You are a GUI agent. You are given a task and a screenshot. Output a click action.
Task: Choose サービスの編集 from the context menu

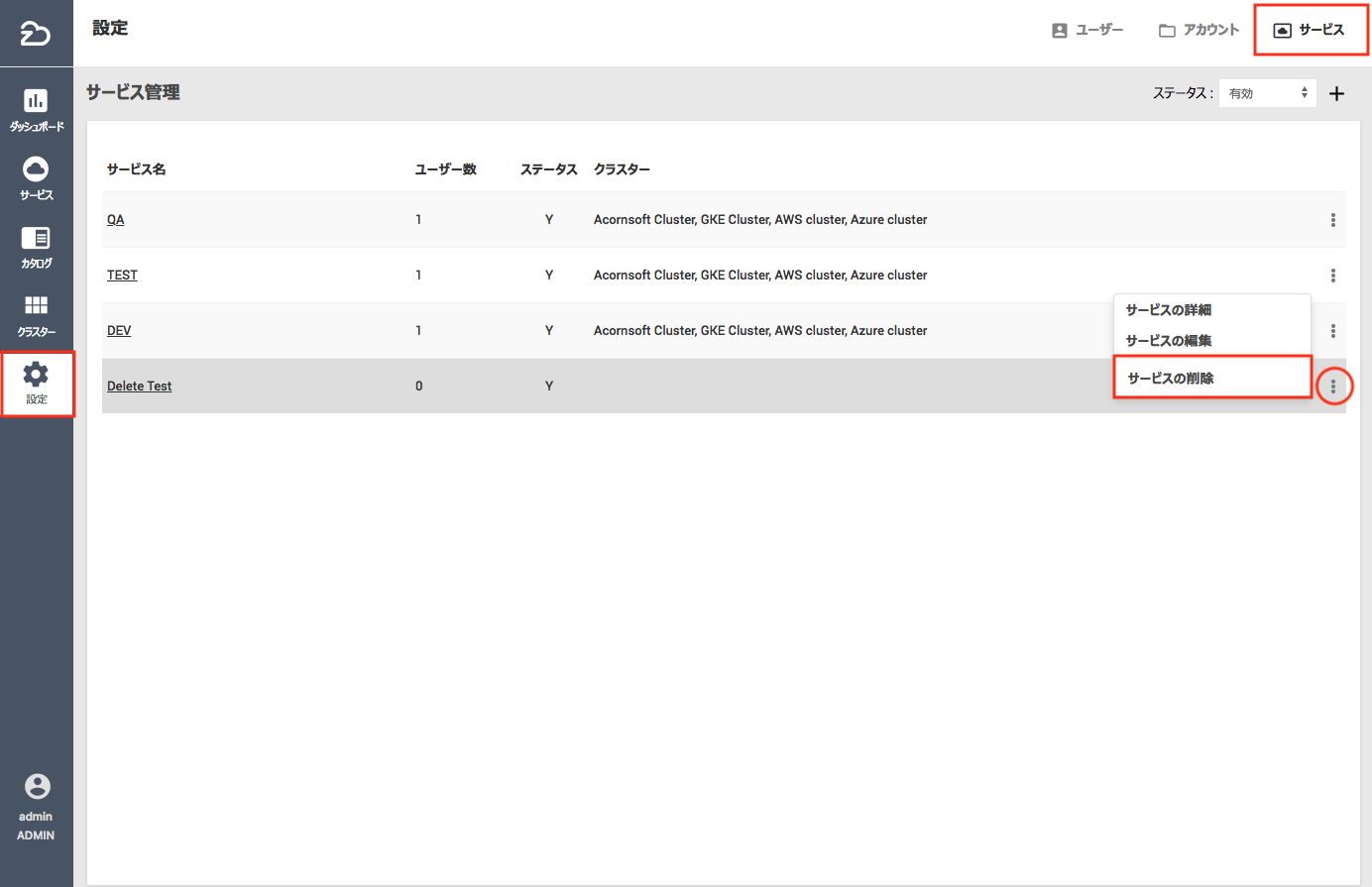[1168, 341]
